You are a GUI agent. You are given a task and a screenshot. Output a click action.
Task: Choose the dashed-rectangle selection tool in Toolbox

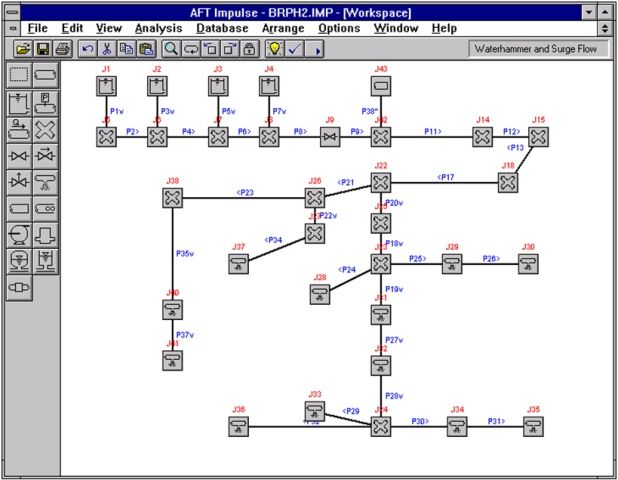[19, 74]
